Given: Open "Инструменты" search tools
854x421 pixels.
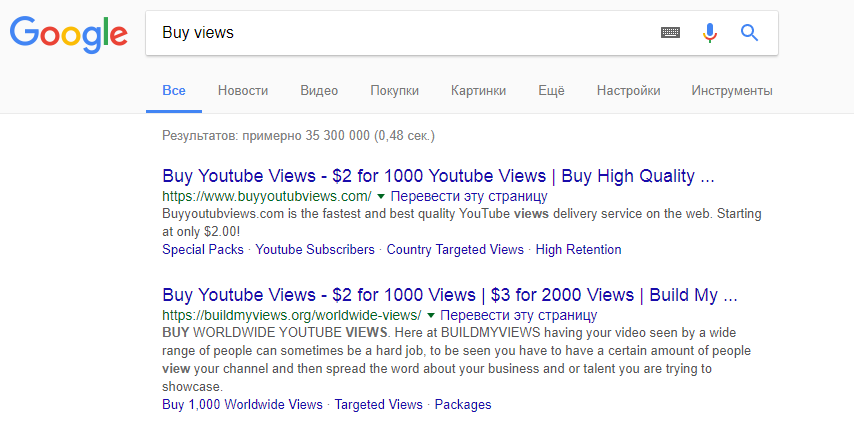Looking at the screenshot, I should click(x=732, y=90).
